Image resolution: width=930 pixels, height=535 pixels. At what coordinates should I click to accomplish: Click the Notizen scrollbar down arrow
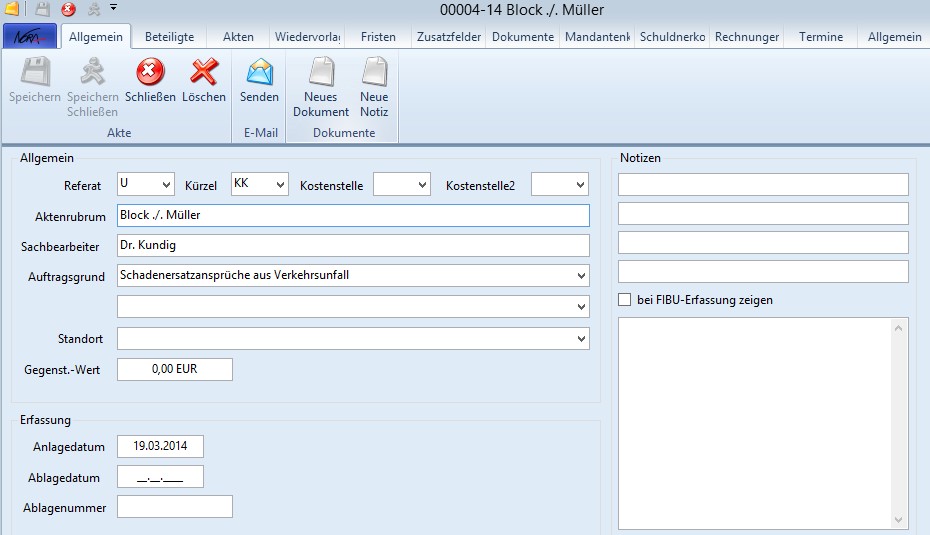(900, 520)
